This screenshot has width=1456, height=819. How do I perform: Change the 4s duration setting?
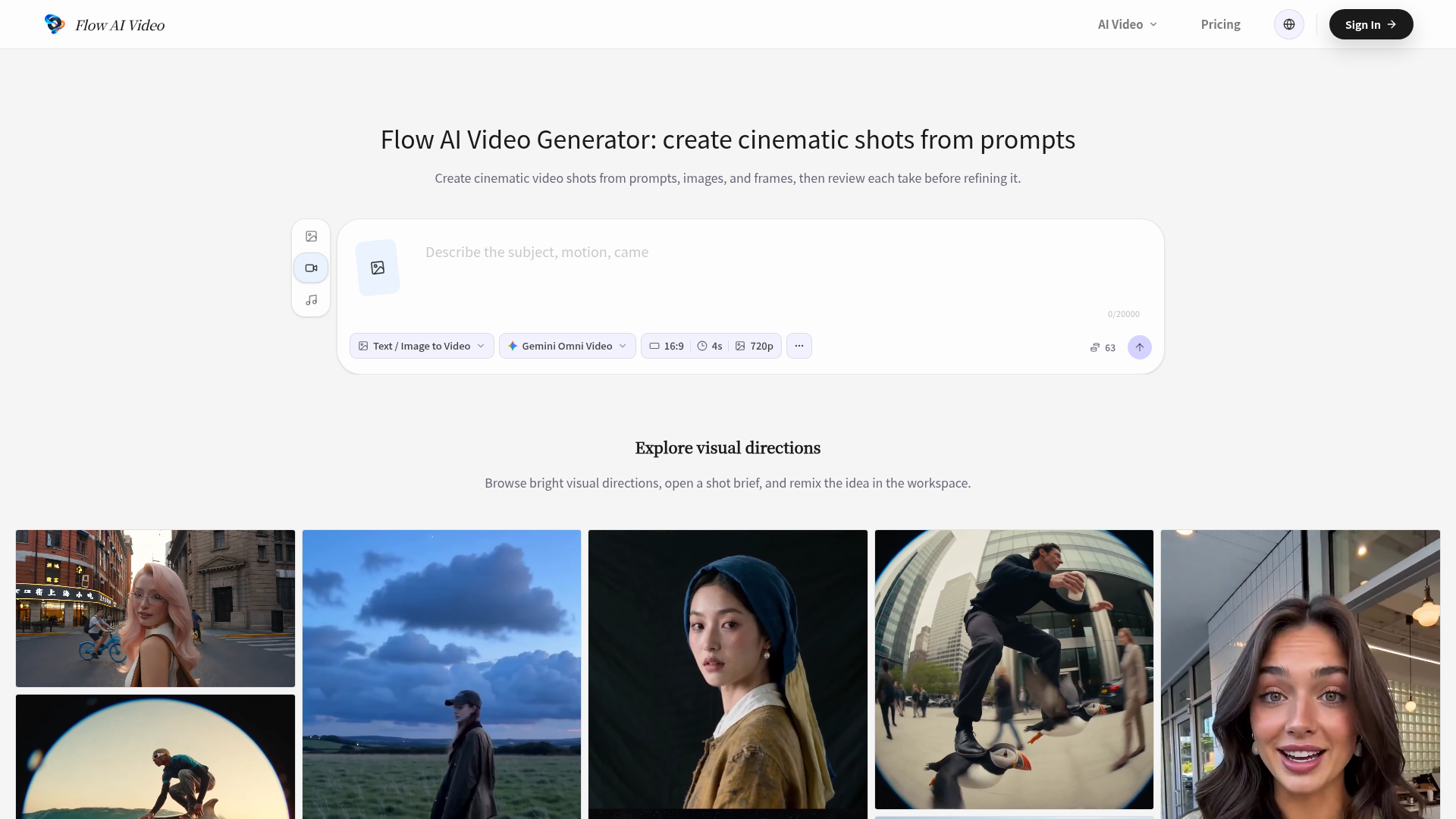click(x=710, y=346)
